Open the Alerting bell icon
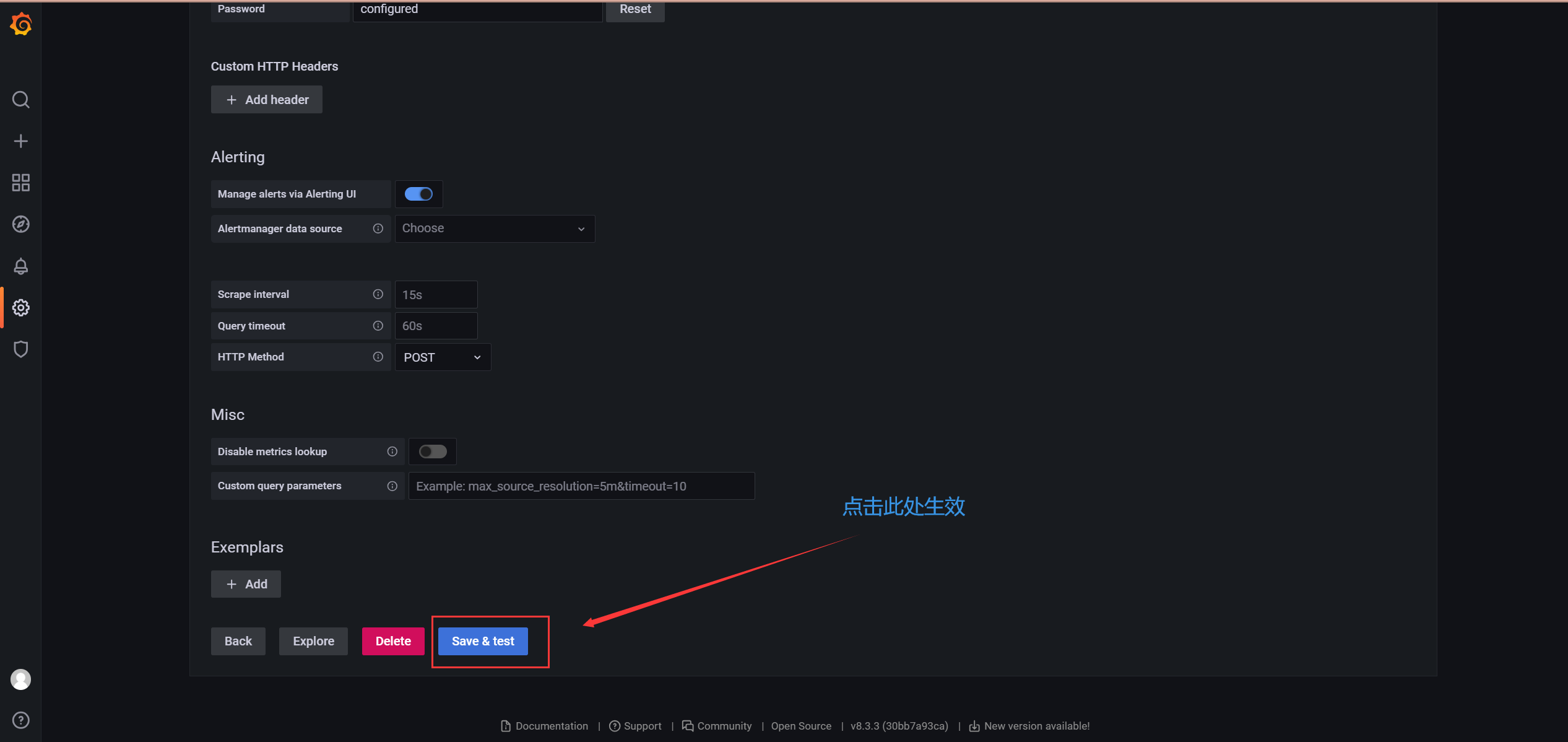Viewport: 1568px width, 742px height. coord(20,266)
